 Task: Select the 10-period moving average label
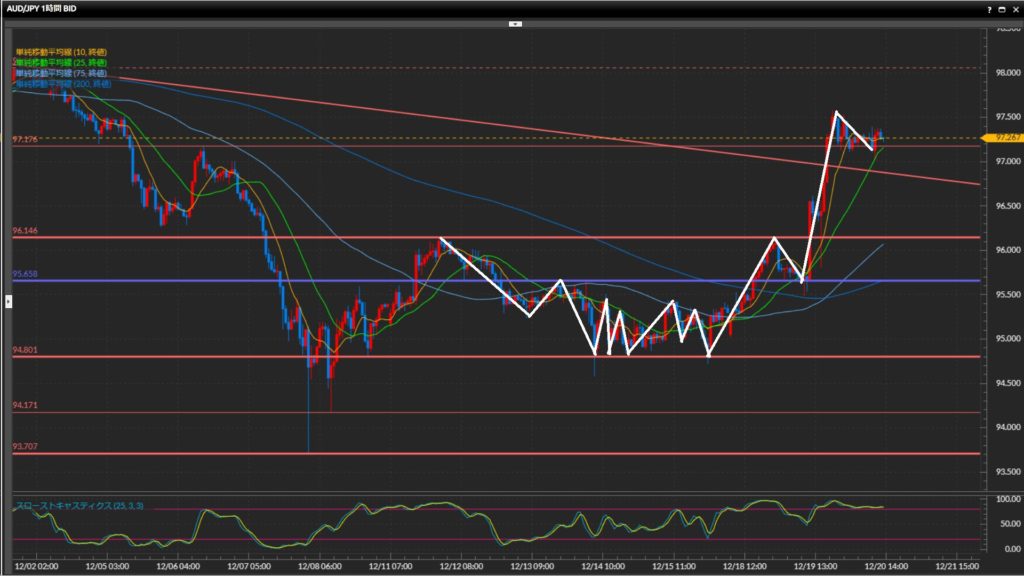62,51
